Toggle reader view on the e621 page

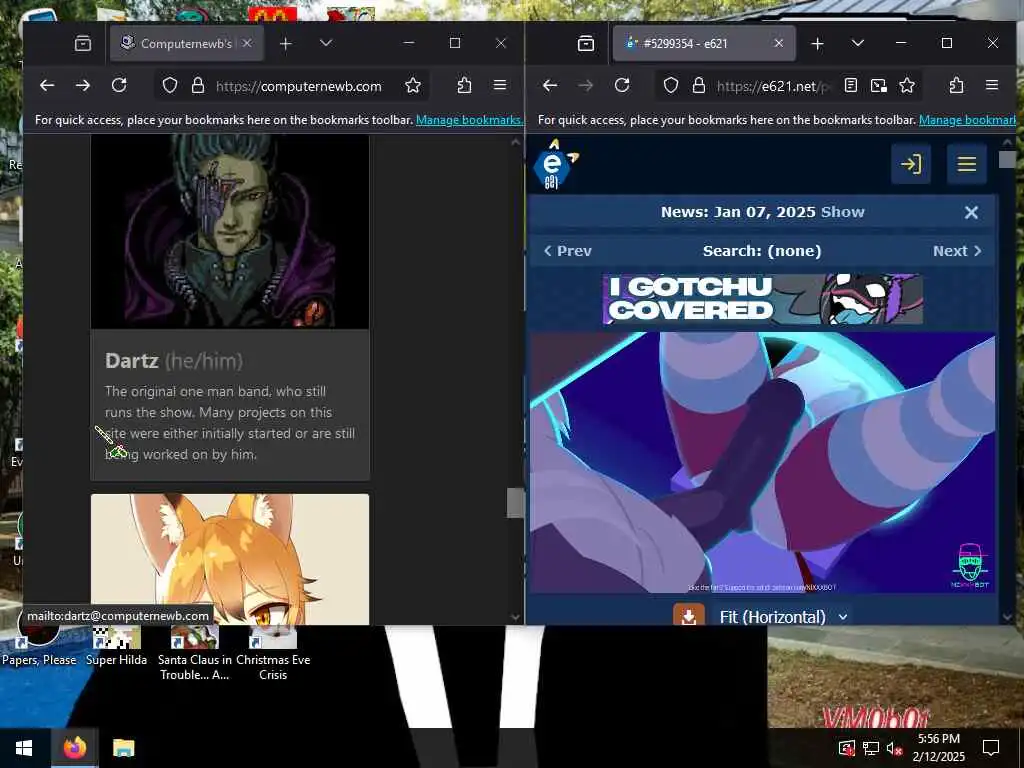[x=850, y=86]
